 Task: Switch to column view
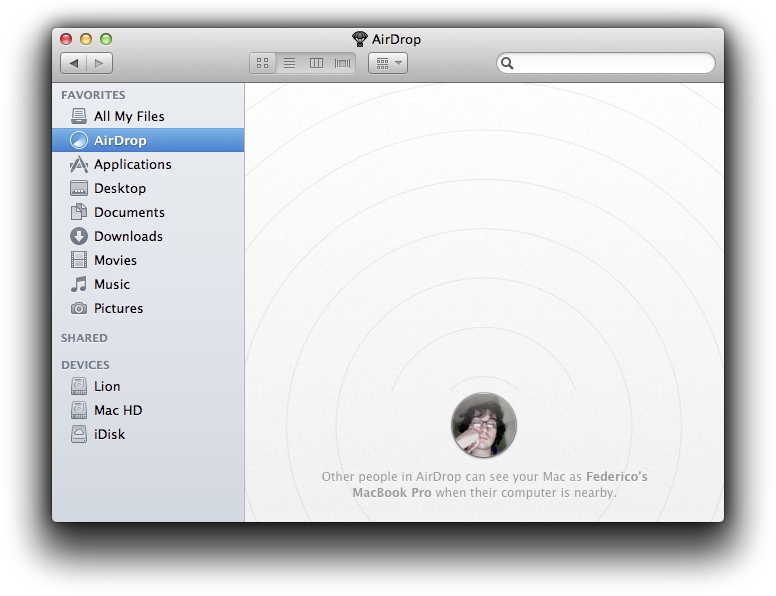[316, 63]
